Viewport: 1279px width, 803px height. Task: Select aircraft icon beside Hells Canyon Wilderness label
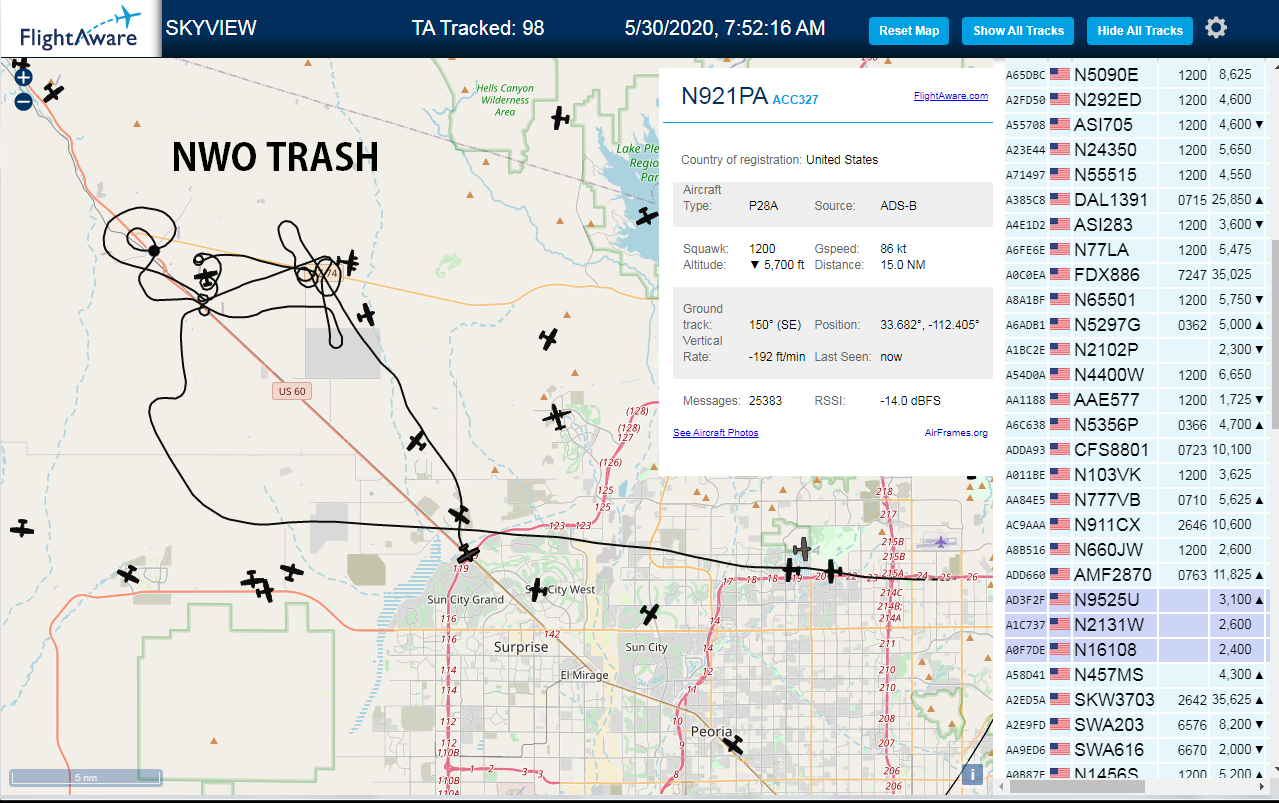click(560, 118)
